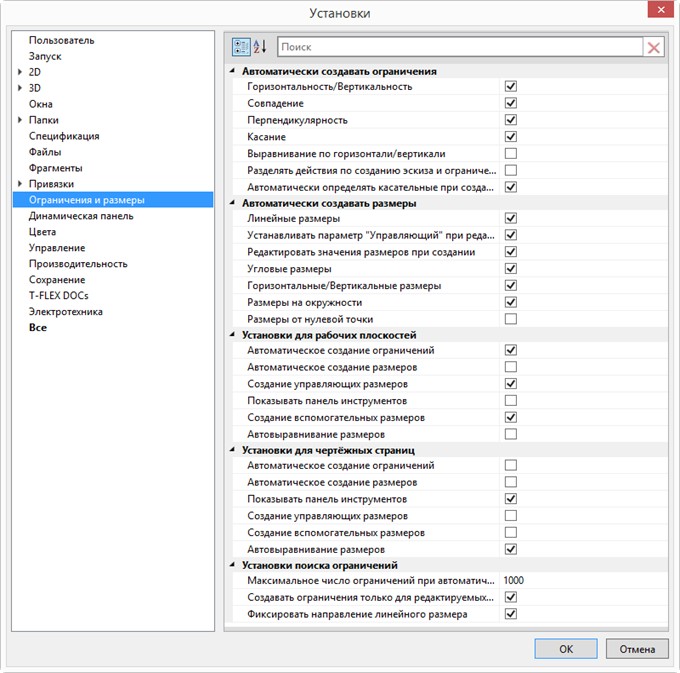Toggle Размеры на окружности checkbox

pyautogui.click(x=511, y=302)
